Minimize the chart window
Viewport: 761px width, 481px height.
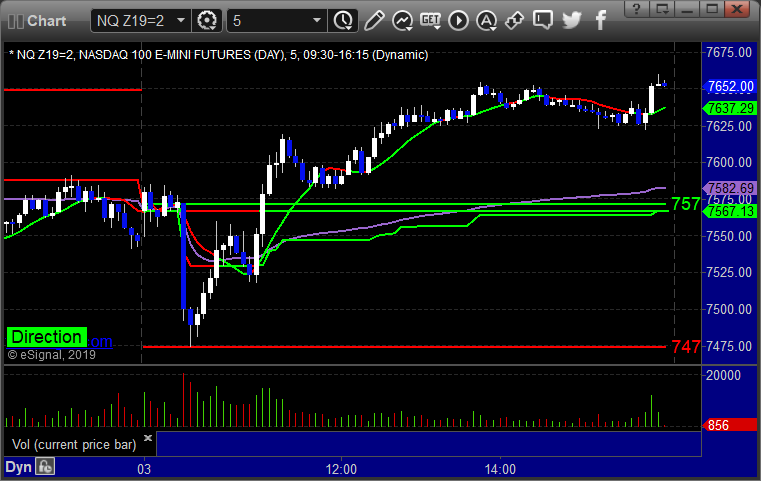(x=687, y=9)
